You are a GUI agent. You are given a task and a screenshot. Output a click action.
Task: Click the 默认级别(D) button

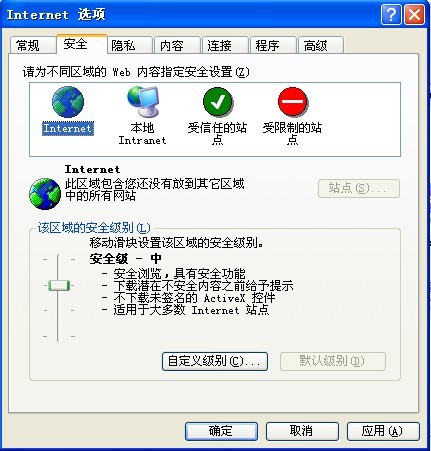click(x=333, y=361)
